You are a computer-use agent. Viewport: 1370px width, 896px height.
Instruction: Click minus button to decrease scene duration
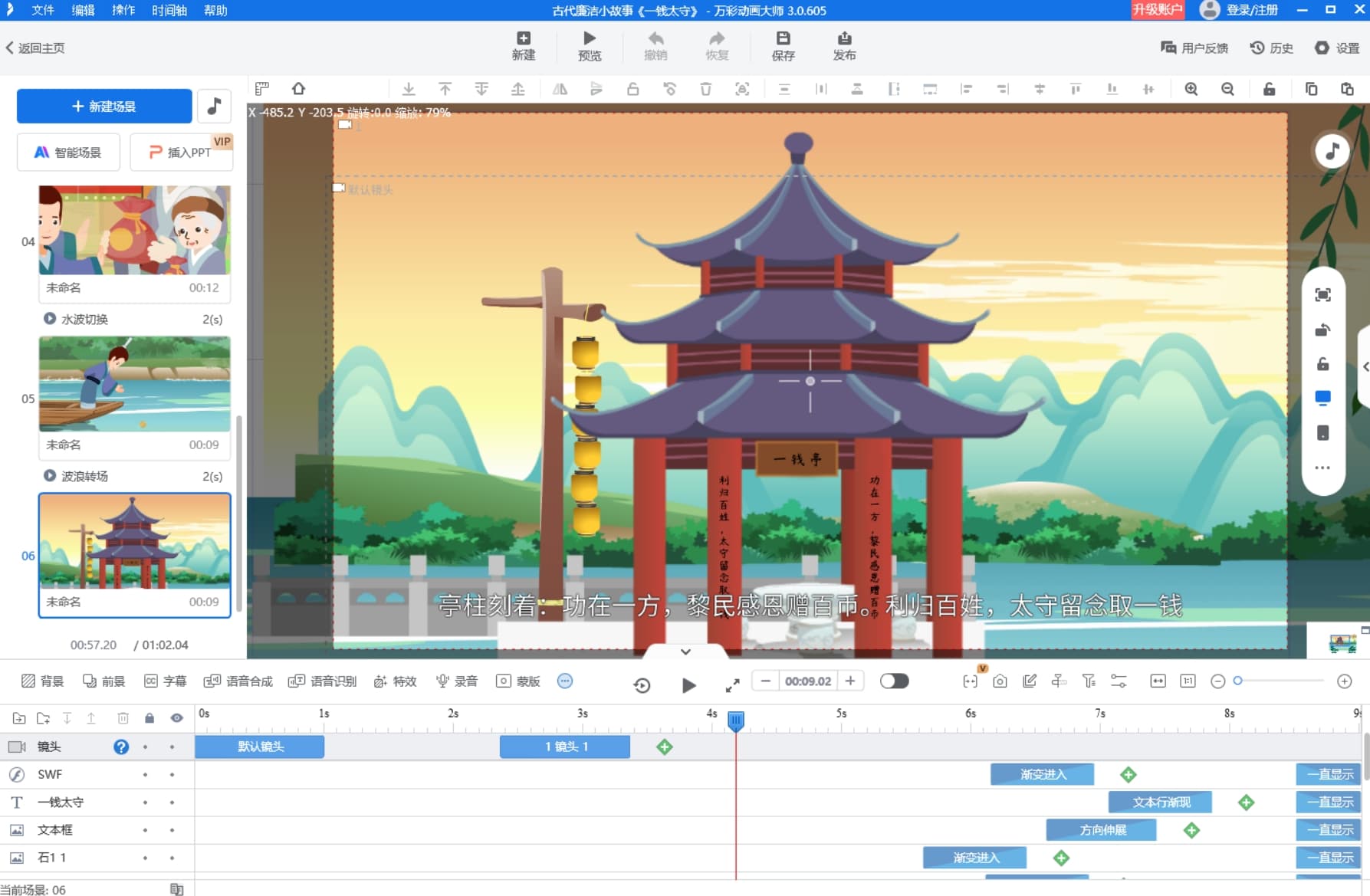765,681
